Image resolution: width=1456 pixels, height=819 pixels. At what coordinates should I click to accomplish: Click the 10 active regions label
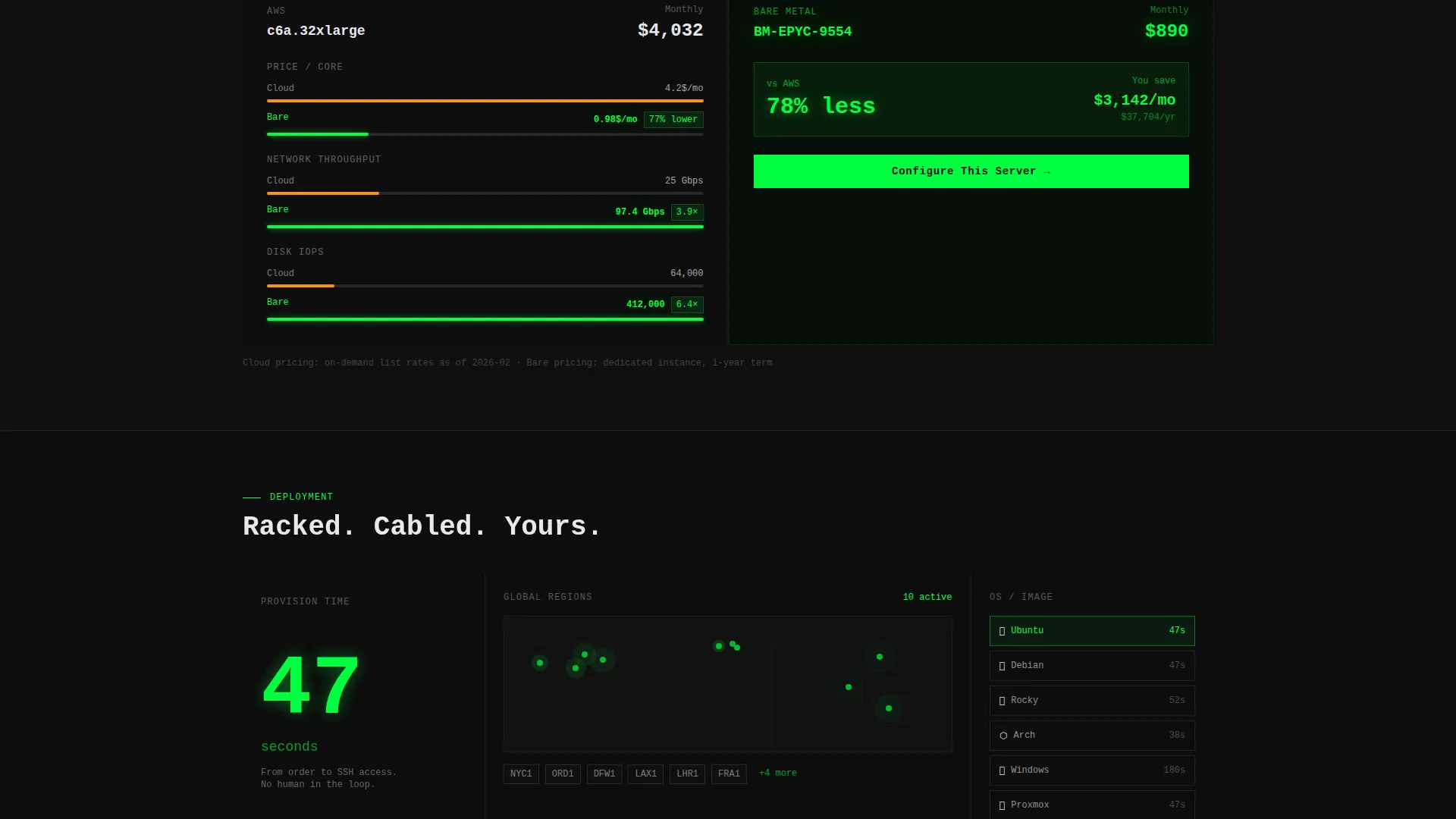[927, 598]
